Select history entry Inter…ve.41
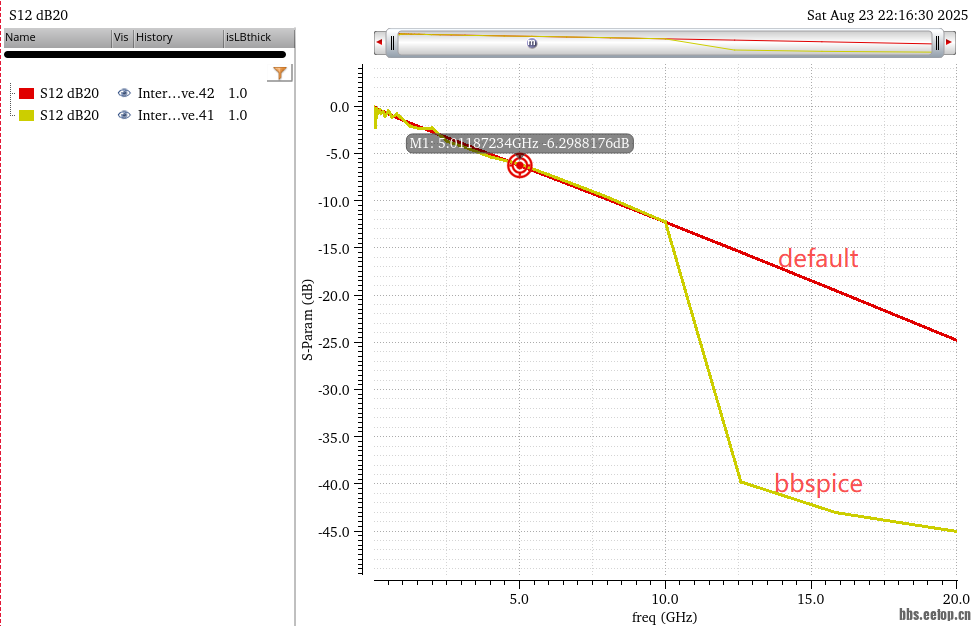 pyautogui.click(x=176, y=115)
